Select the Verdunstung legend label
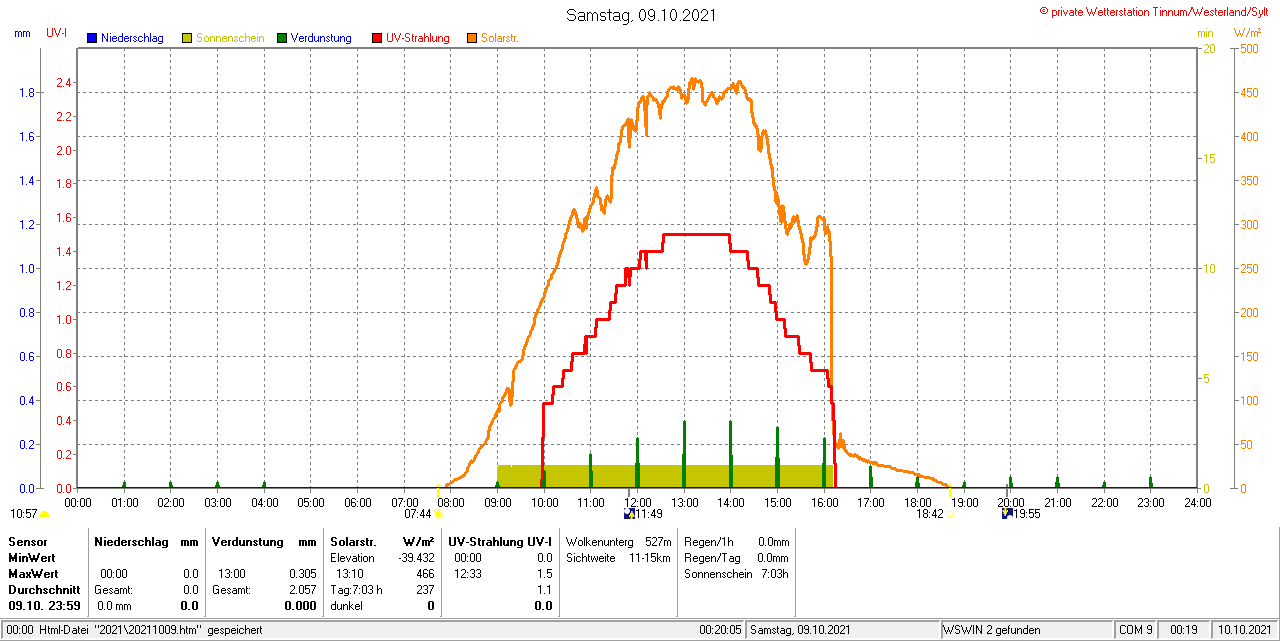This screenshot has height=641, width=1280. point(321,38)
